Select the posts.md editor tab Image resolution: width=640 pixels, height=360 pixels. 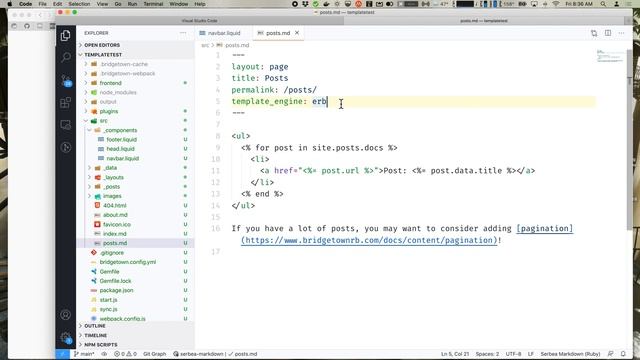pos(278,33)
